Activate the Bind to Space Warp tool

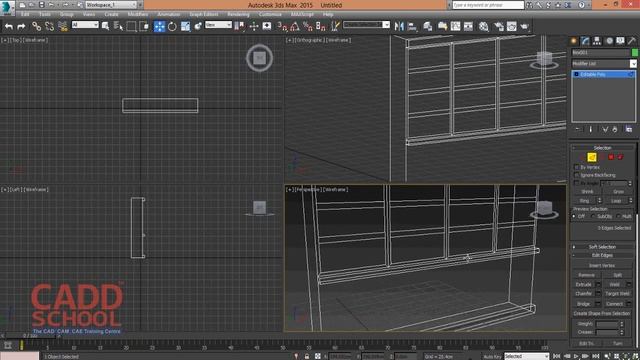63,27
